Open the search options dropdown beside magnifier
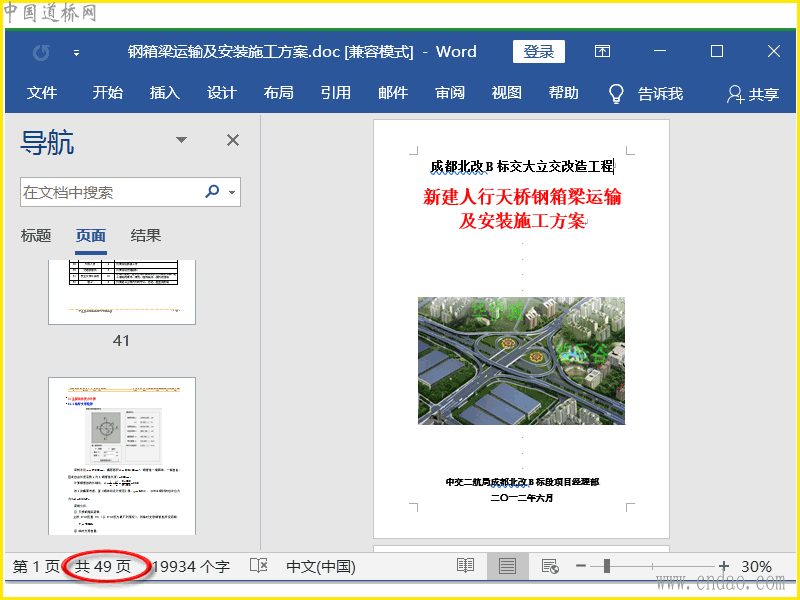Screen dimensions: 800x600 [x=233, y=192]
